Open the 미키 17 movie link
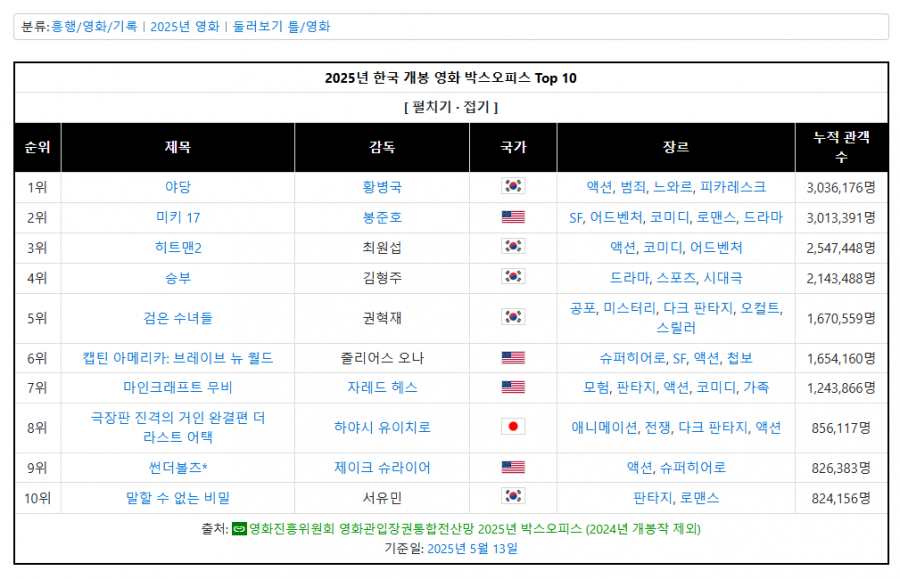The image size is (900, 579). [x=178, y=217]
